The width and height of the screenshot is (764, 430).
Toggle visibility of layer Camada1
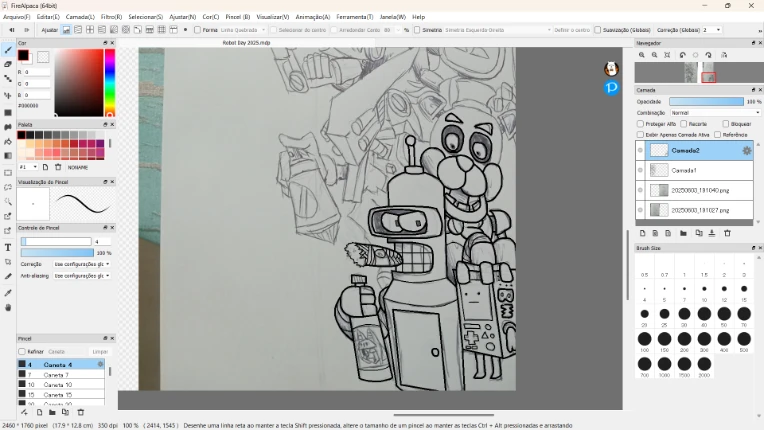[x=640, y=170]
